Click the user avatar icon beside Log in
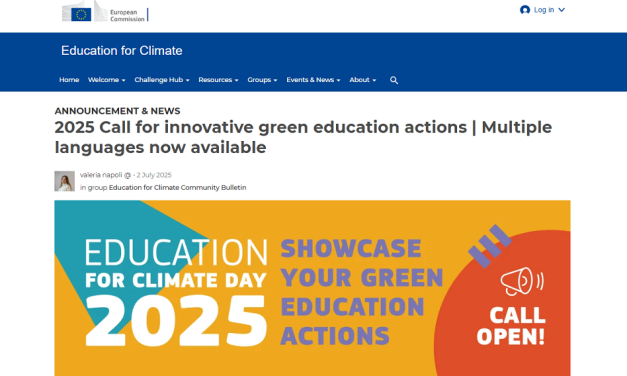The width and height of the screenshot is (627, 376). (525, 10)
